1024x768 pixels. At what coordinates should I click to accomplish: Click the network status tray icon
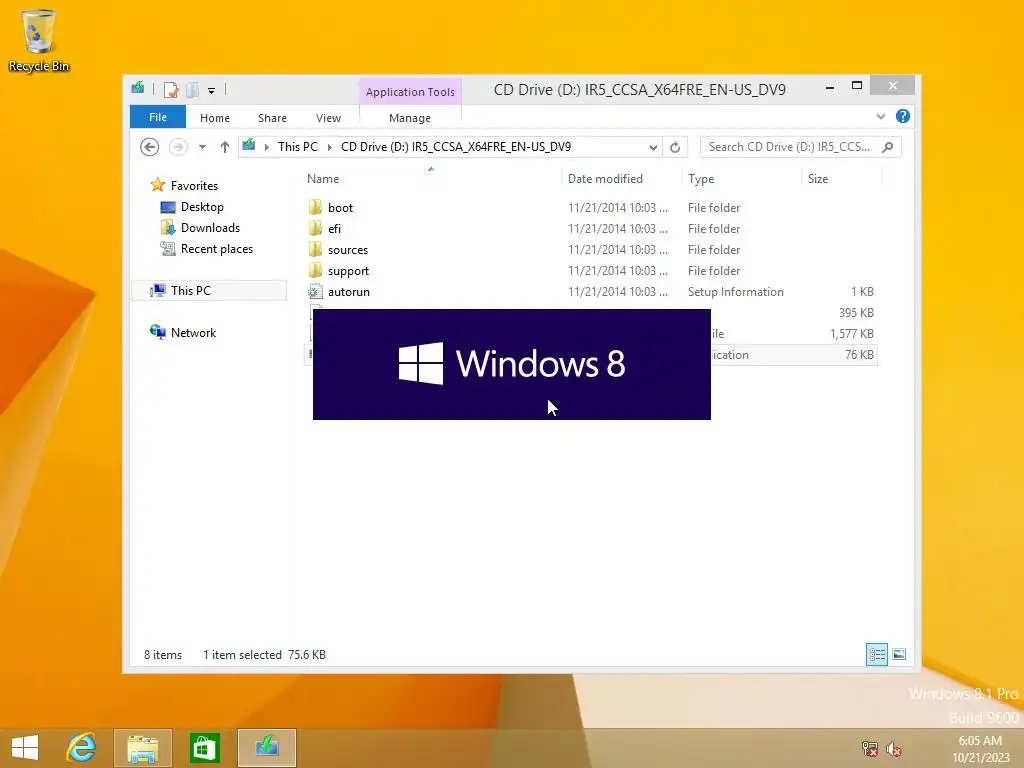(x=870, y=749)
